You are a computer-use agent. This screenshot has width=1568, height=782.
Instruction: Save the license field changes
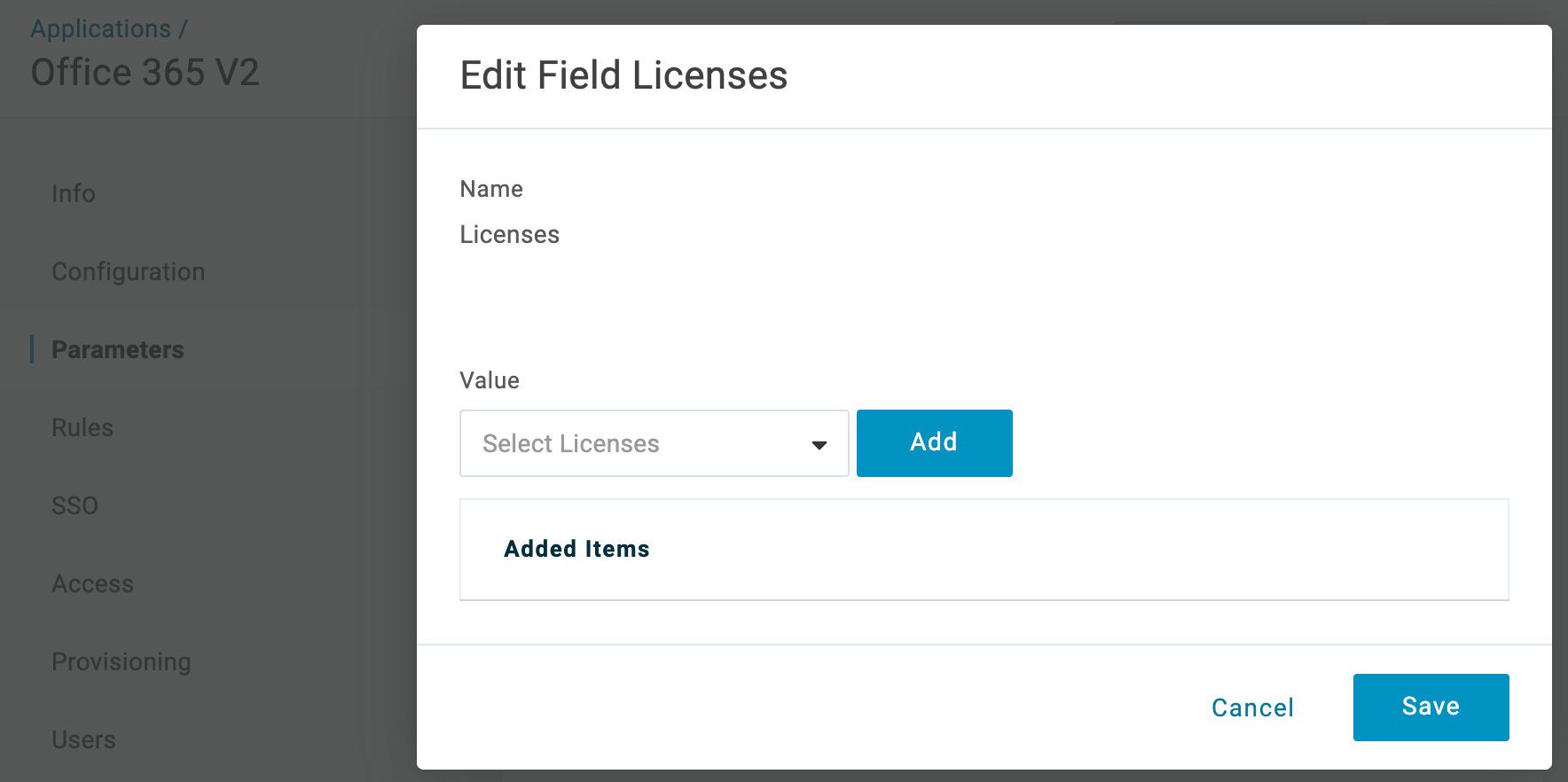click(1431, 707)
